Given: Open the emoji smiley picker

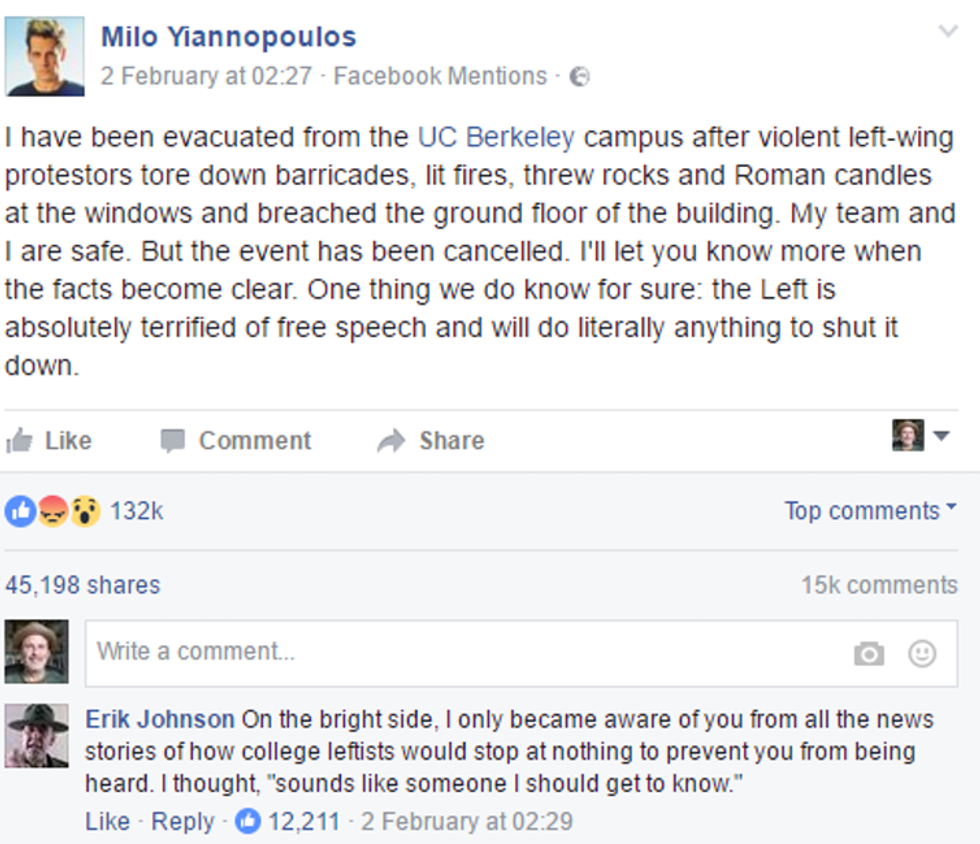Looking at the screenshot, I should [922, 654].
